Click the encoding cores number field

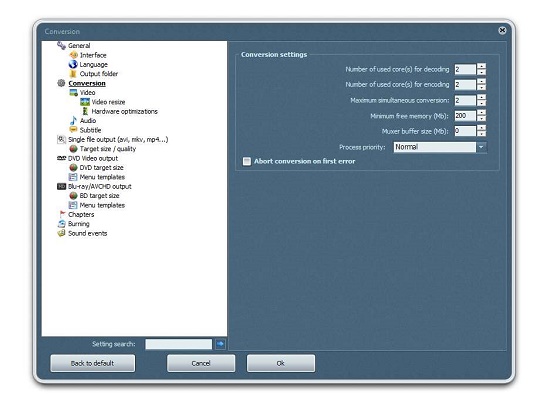465,85
